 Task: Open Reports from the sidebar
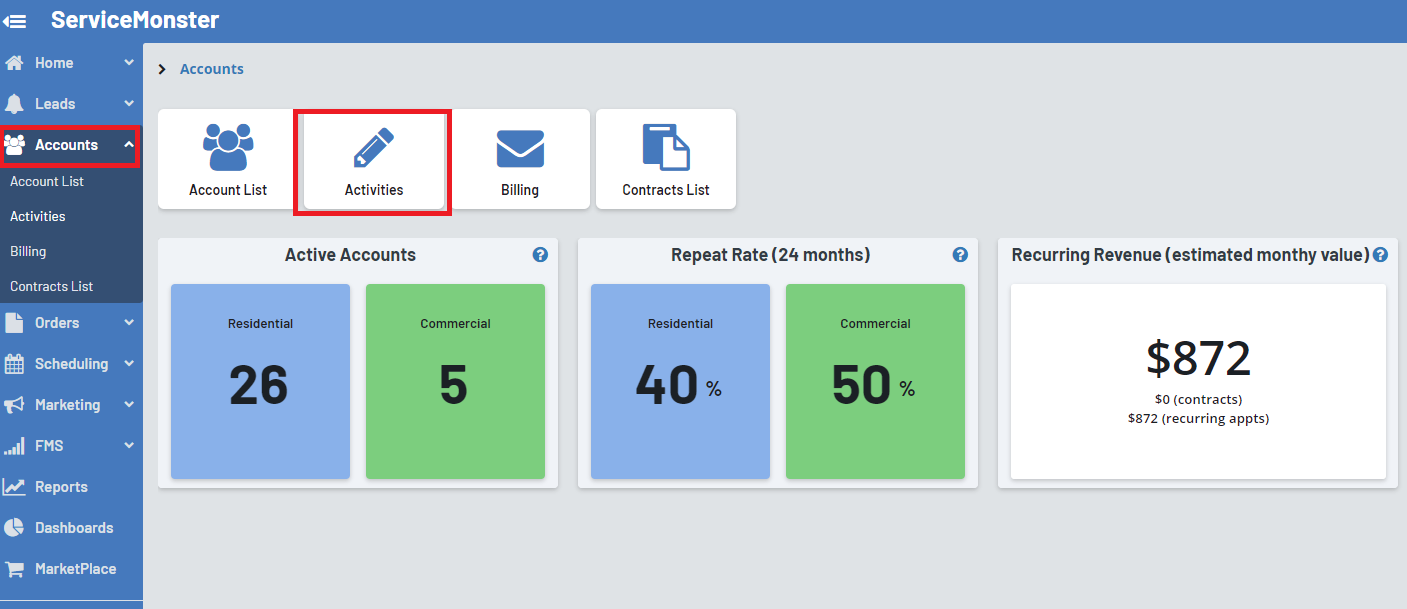click(x=60, y=487)
